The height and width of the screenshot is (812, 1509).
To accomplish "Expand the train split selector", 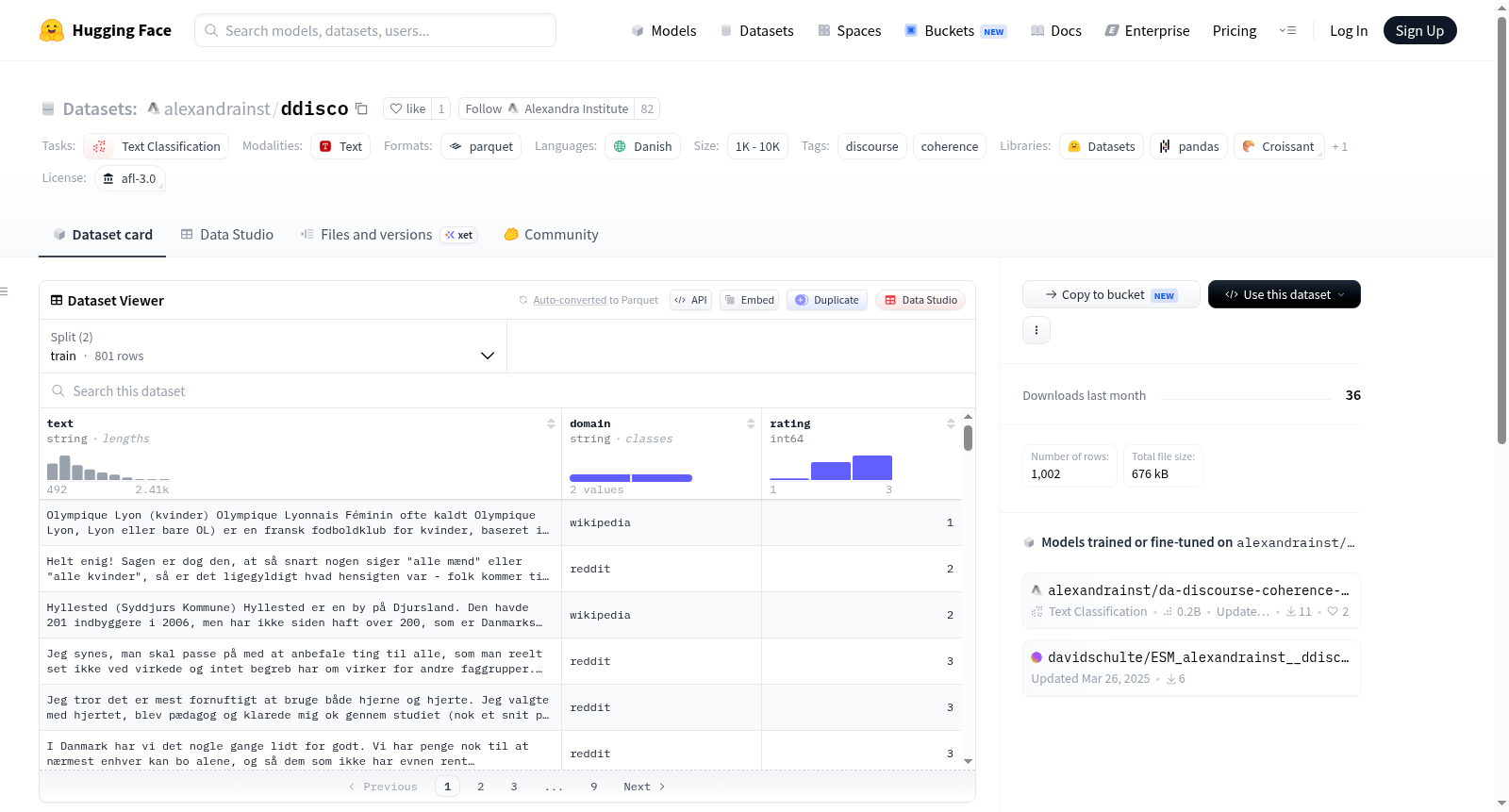I will coord(273,346).
